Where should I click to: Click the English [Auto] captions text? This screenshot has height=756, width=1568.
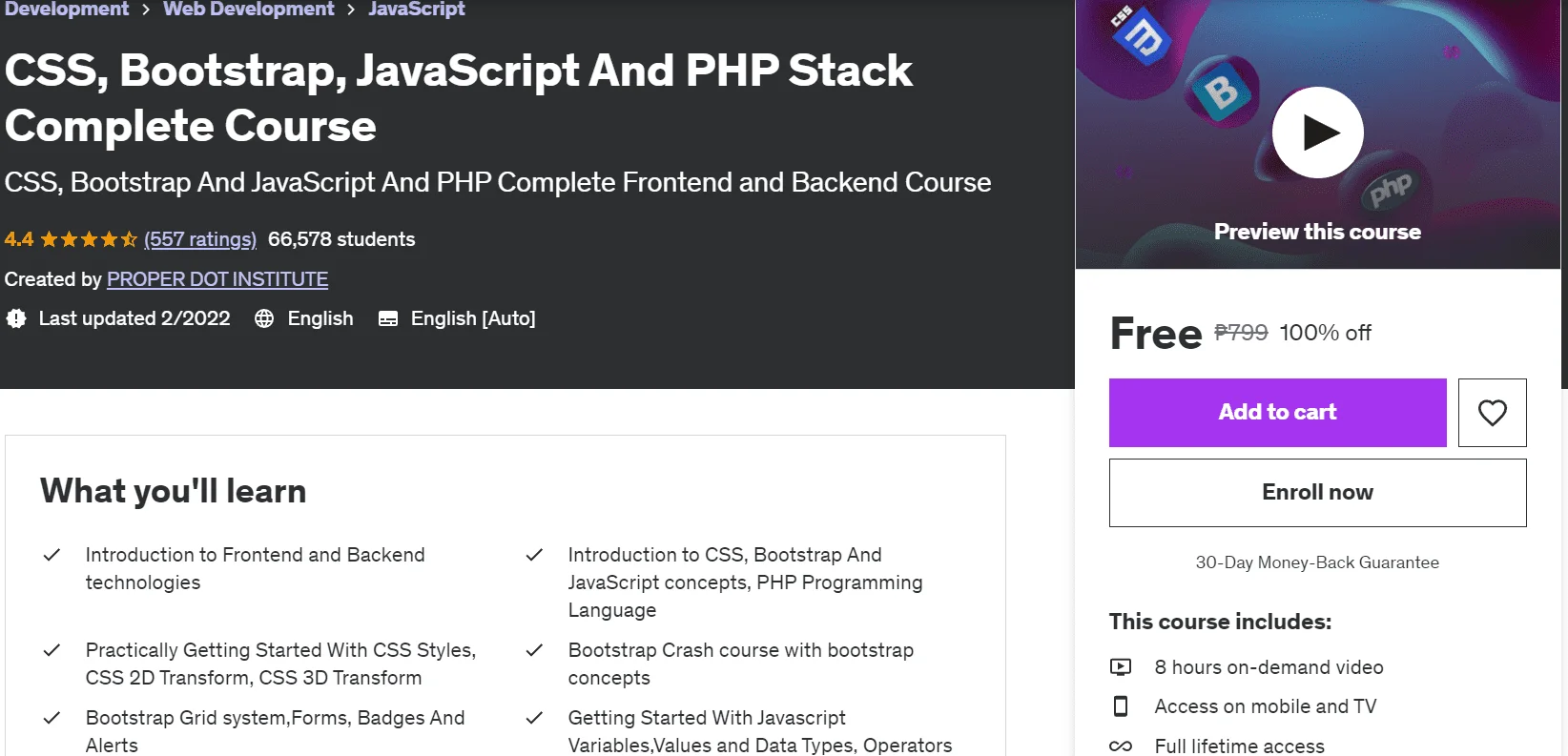click(x=473, y=318)
